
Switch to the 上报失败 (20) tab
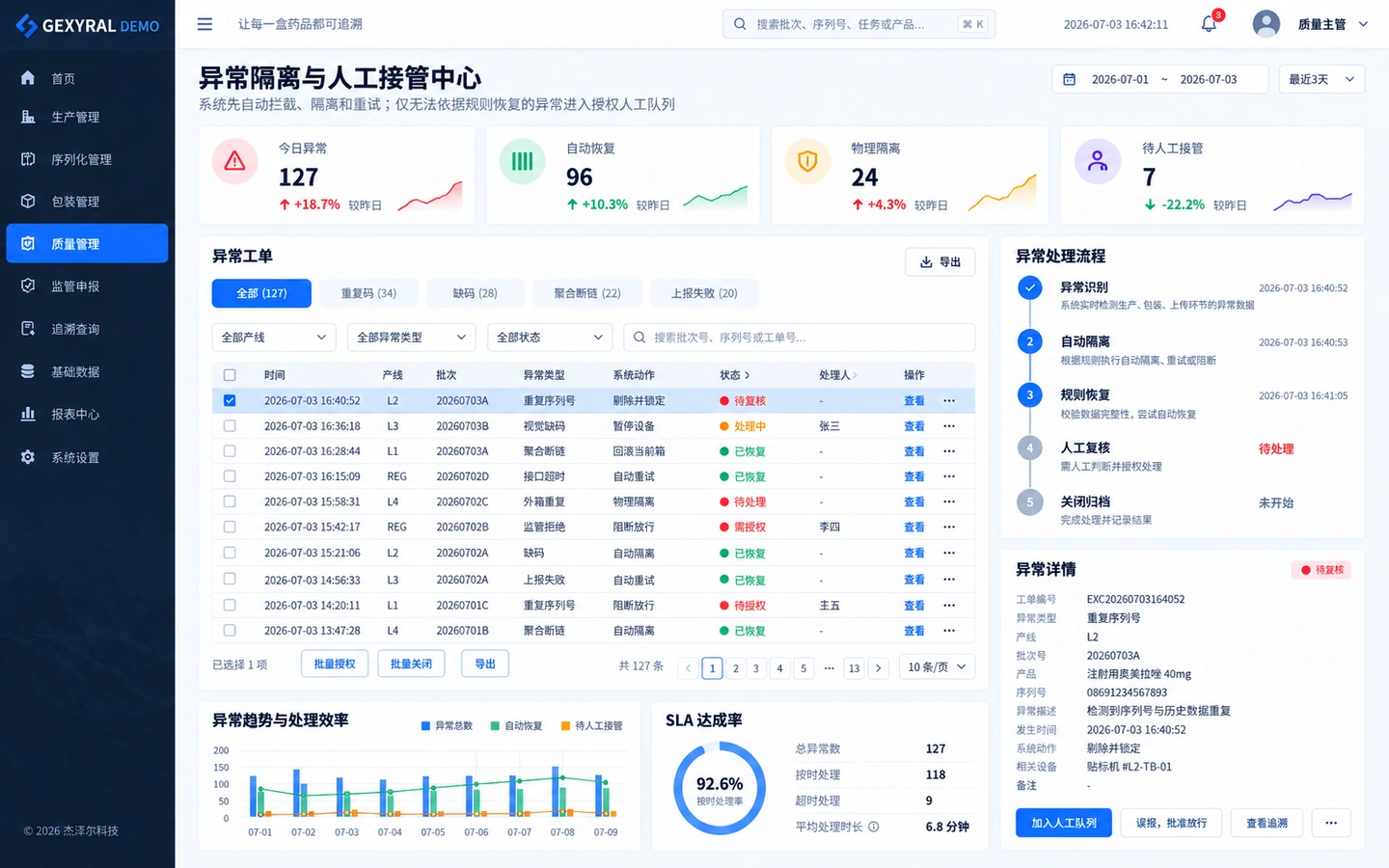[x=704, y=293]
